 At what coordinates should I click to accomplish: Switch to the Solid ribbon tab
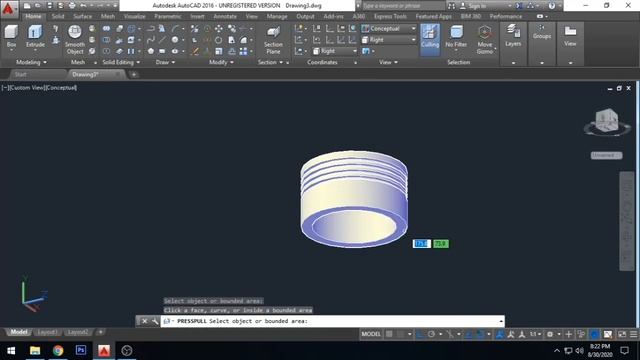click(x=58, y=16)
